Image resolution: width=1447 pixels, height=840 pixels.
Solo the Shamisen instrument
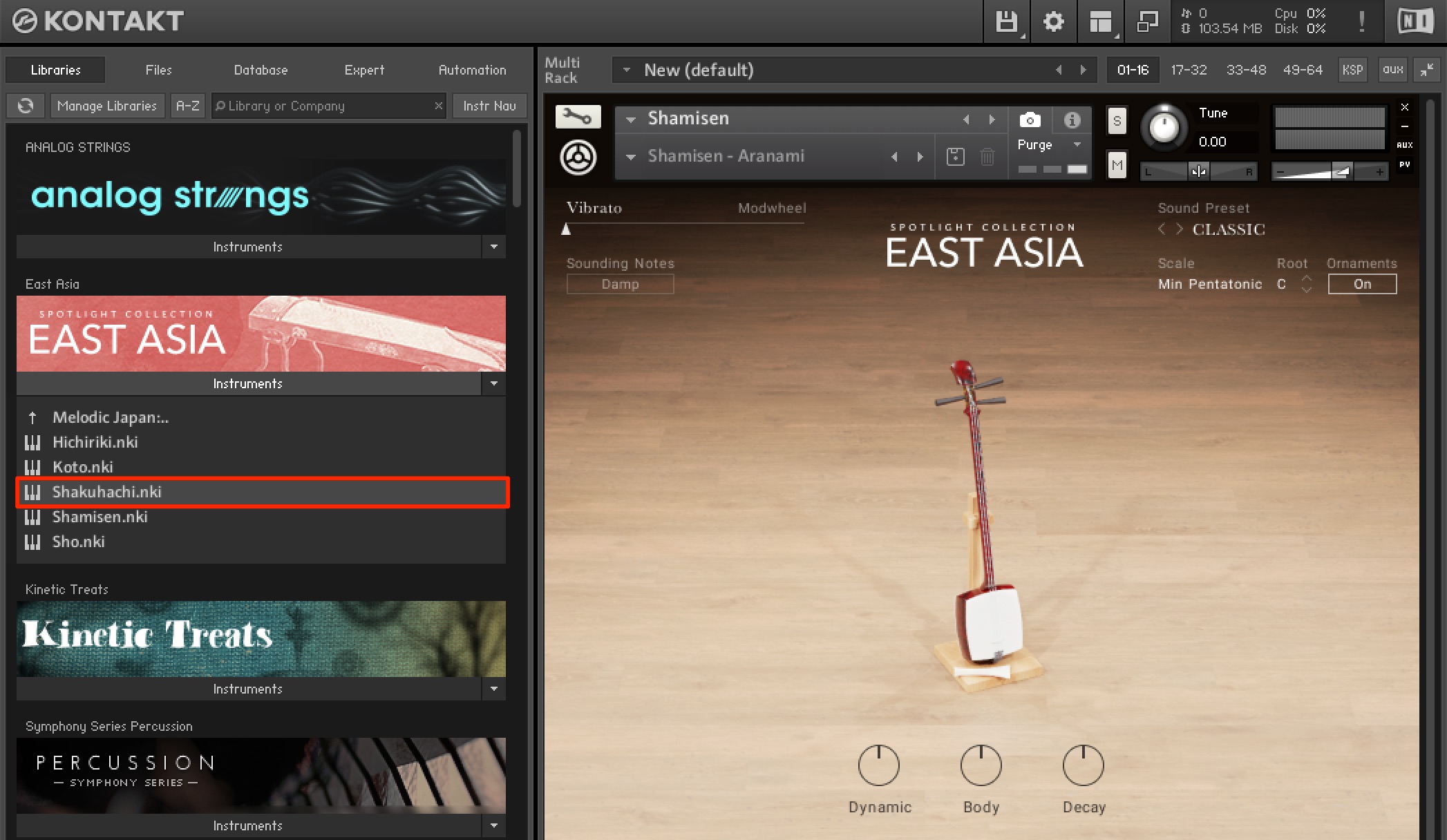1117,121
